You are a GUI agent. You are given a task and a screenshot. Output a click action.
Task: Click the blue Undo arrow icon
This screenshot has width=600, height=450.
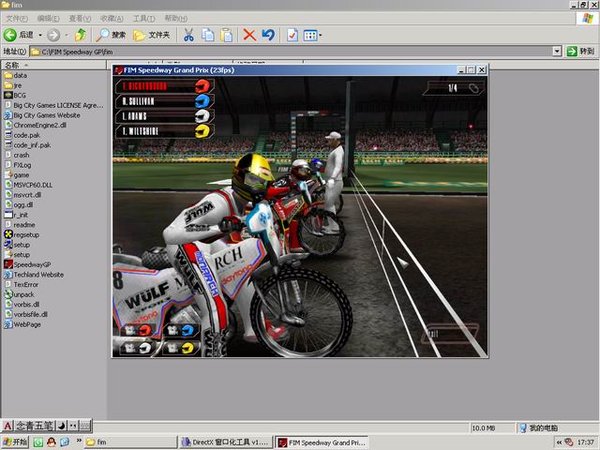[x=268, y=35]
